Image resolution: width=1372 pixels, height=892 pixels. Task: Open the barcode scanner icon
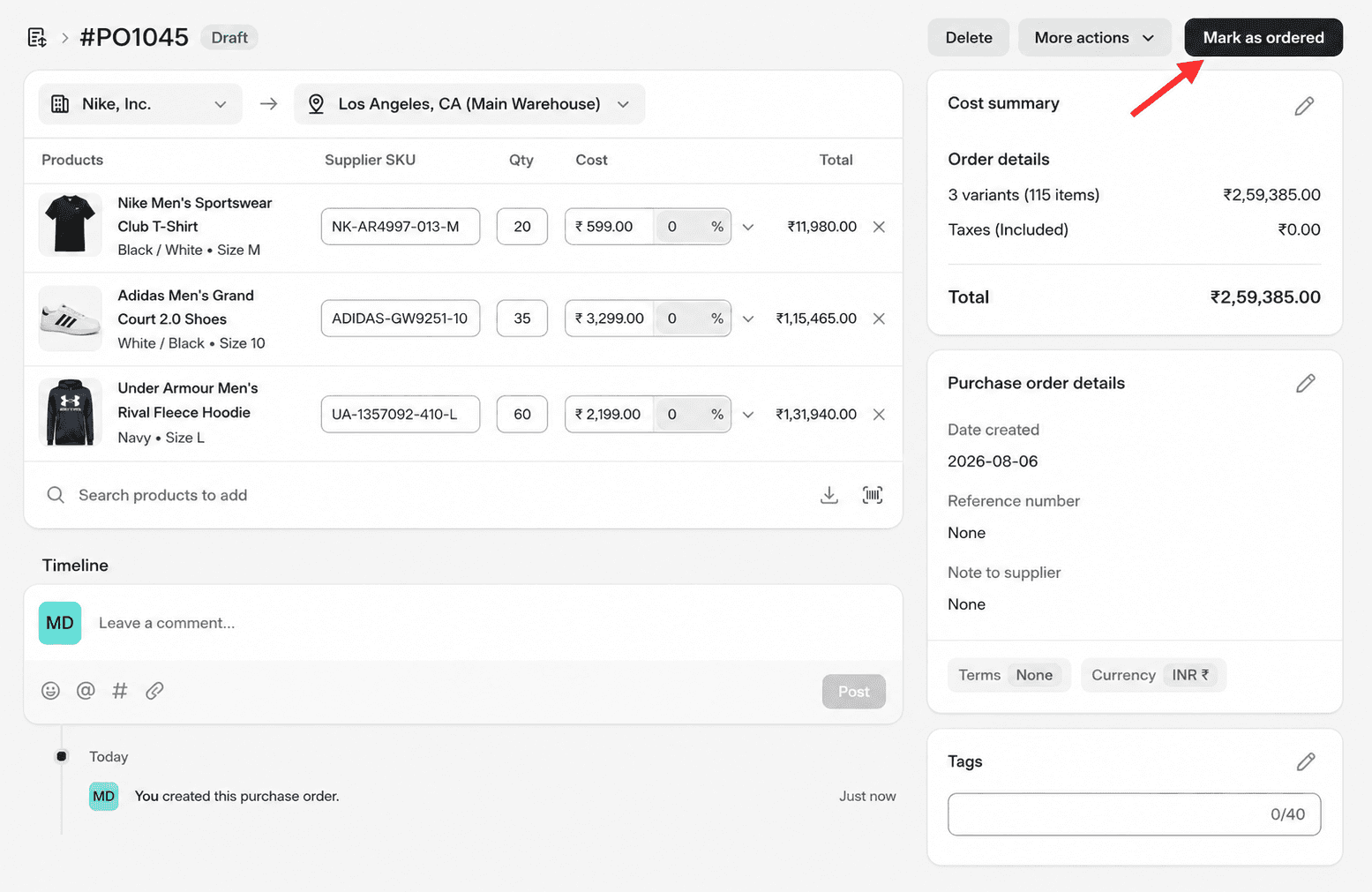872,495
